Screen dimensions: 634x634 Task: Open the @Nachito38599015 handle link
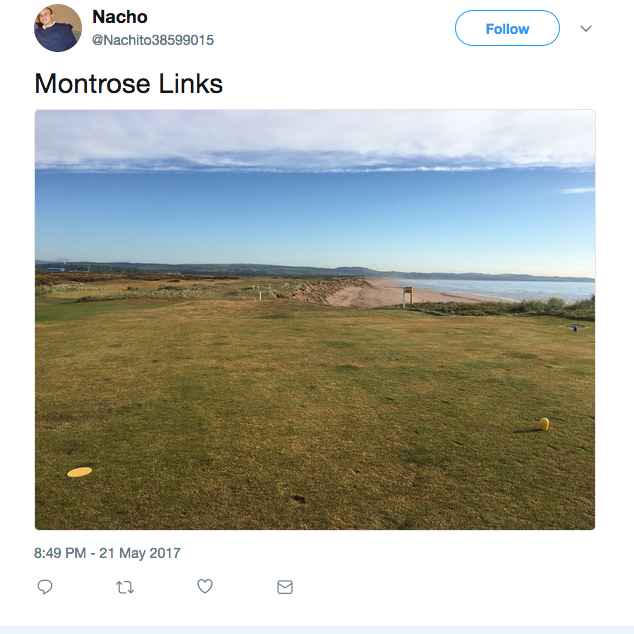pos(153,40)
